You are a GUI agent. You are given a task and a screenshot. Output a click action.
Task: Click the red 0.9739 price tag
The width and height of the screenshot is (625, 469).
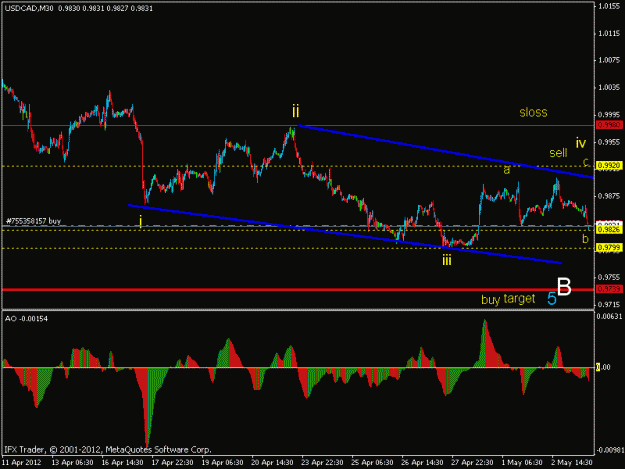point(609,289)
